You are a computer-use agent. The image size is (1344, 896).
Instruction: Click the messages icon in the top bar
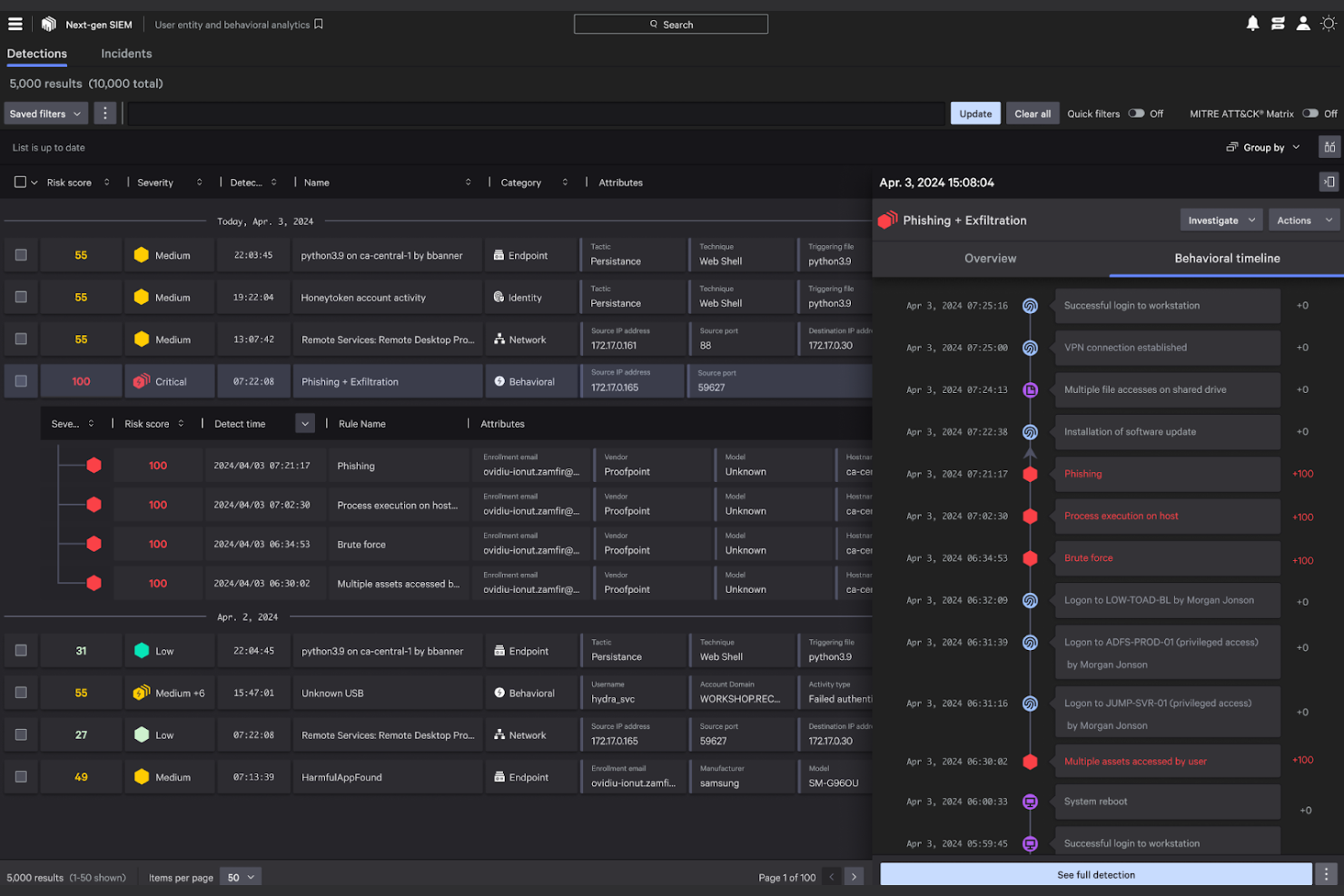[x=1278, y=23]
